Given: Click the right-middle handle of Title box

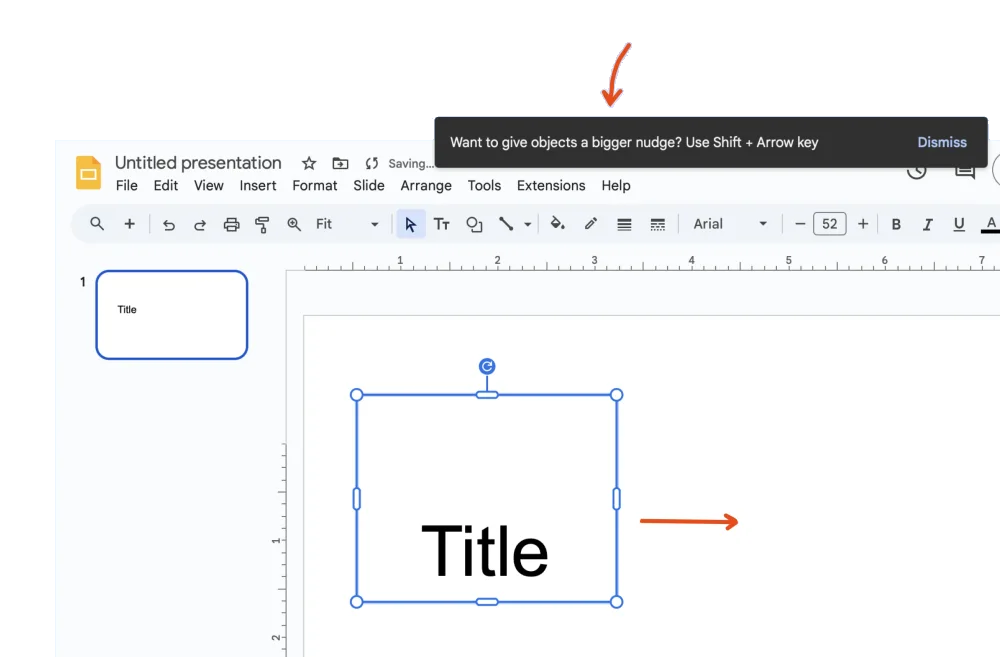Looking at the screenshot, I should click(616, 499).
